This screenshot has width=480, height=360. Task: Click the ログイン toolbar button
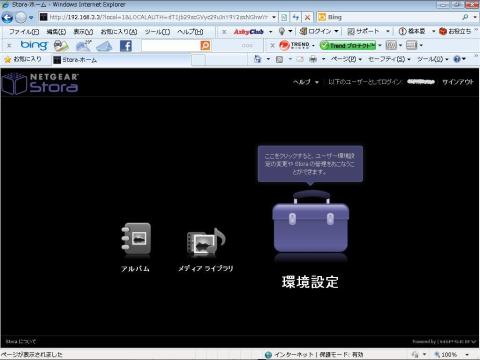315,31
